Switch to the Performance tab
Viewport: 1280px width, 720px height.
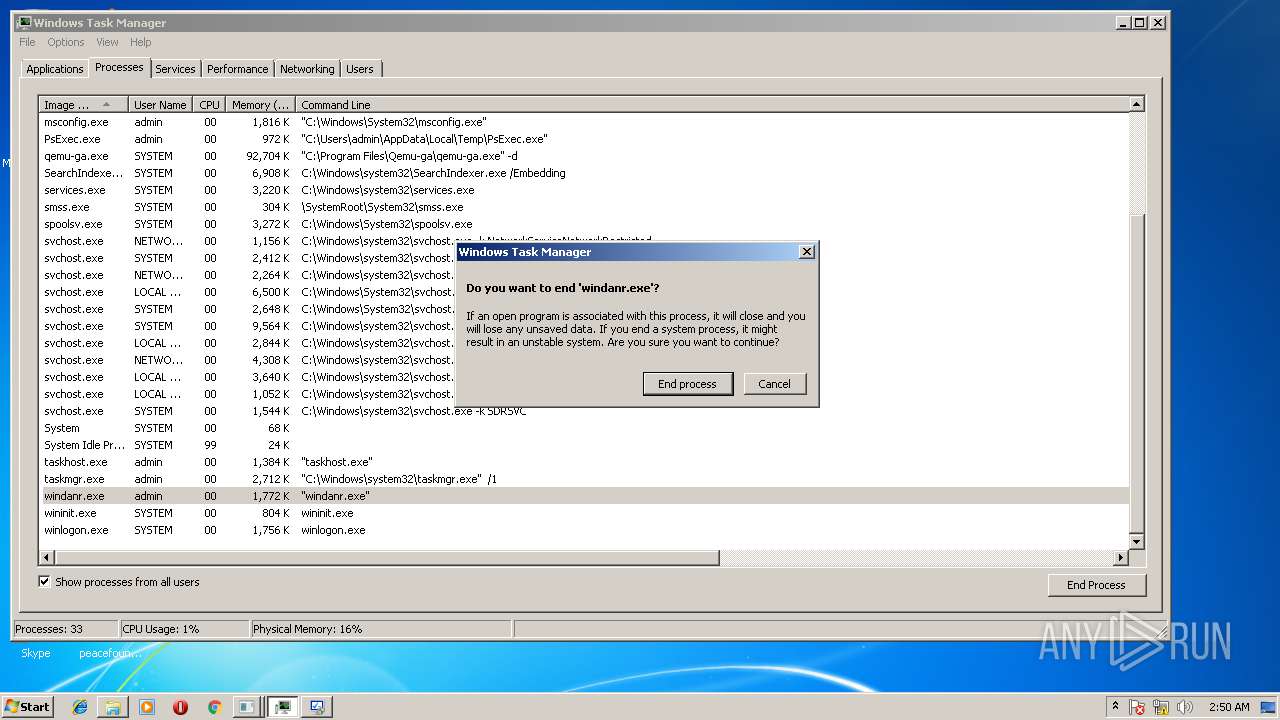[x=238, y=69]
